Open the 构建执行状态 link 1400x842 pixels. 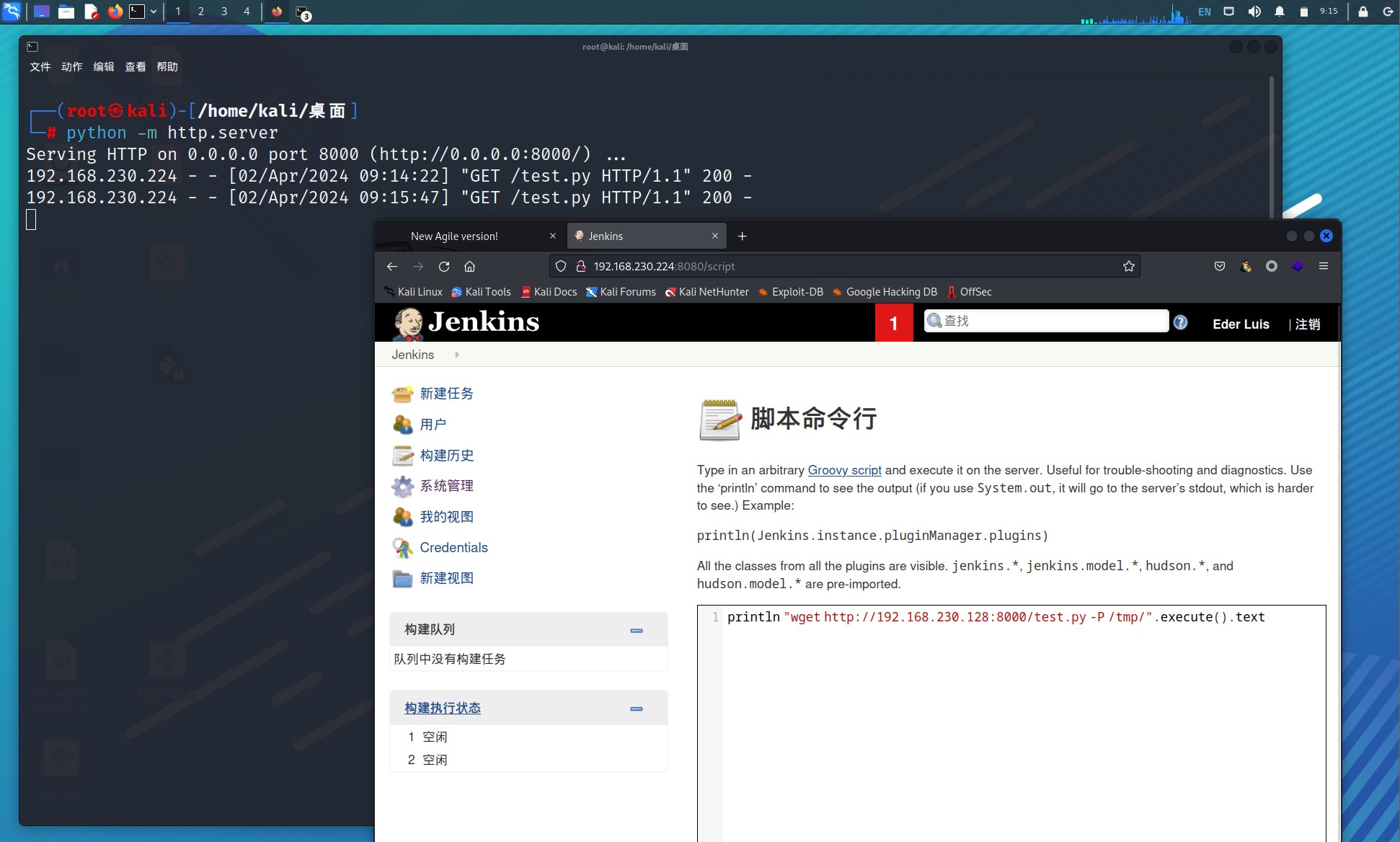pos(442,708)
